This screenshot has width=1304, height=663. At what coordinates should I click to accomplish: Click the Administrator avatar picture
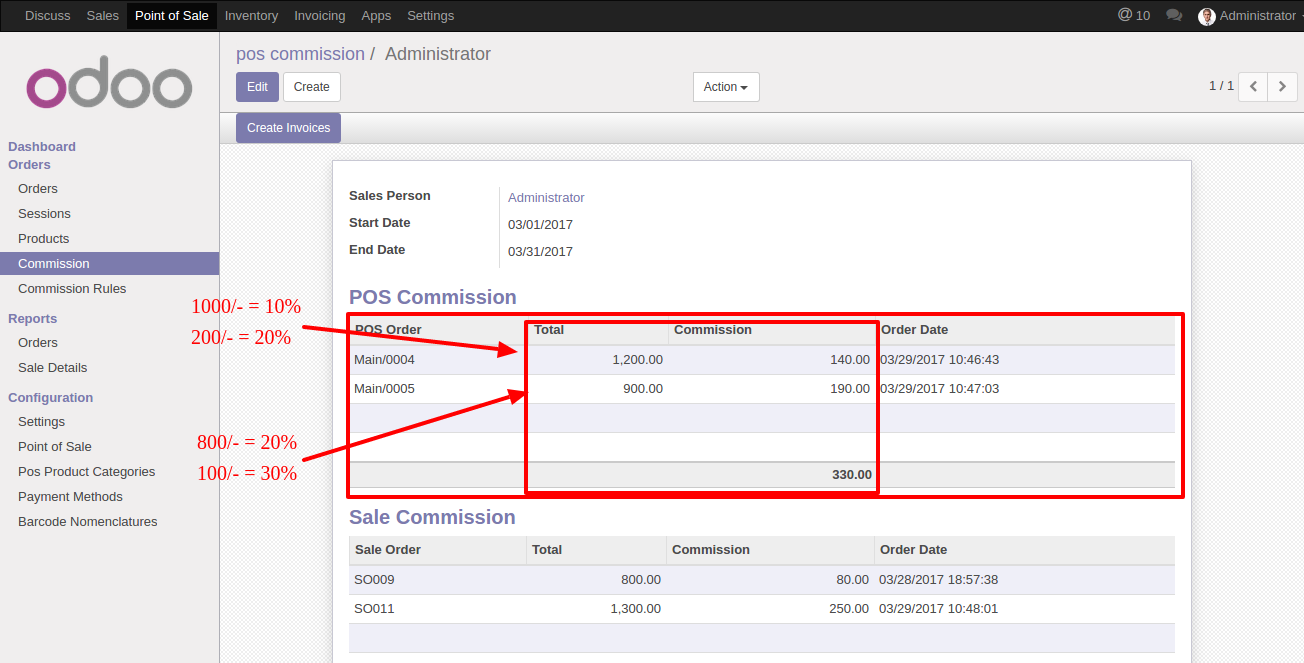coord(1207,16)
